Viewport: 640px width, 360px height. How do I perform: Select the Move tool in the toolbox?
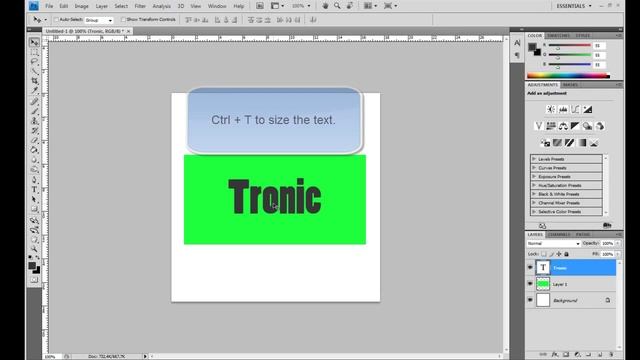click(35, 42)
